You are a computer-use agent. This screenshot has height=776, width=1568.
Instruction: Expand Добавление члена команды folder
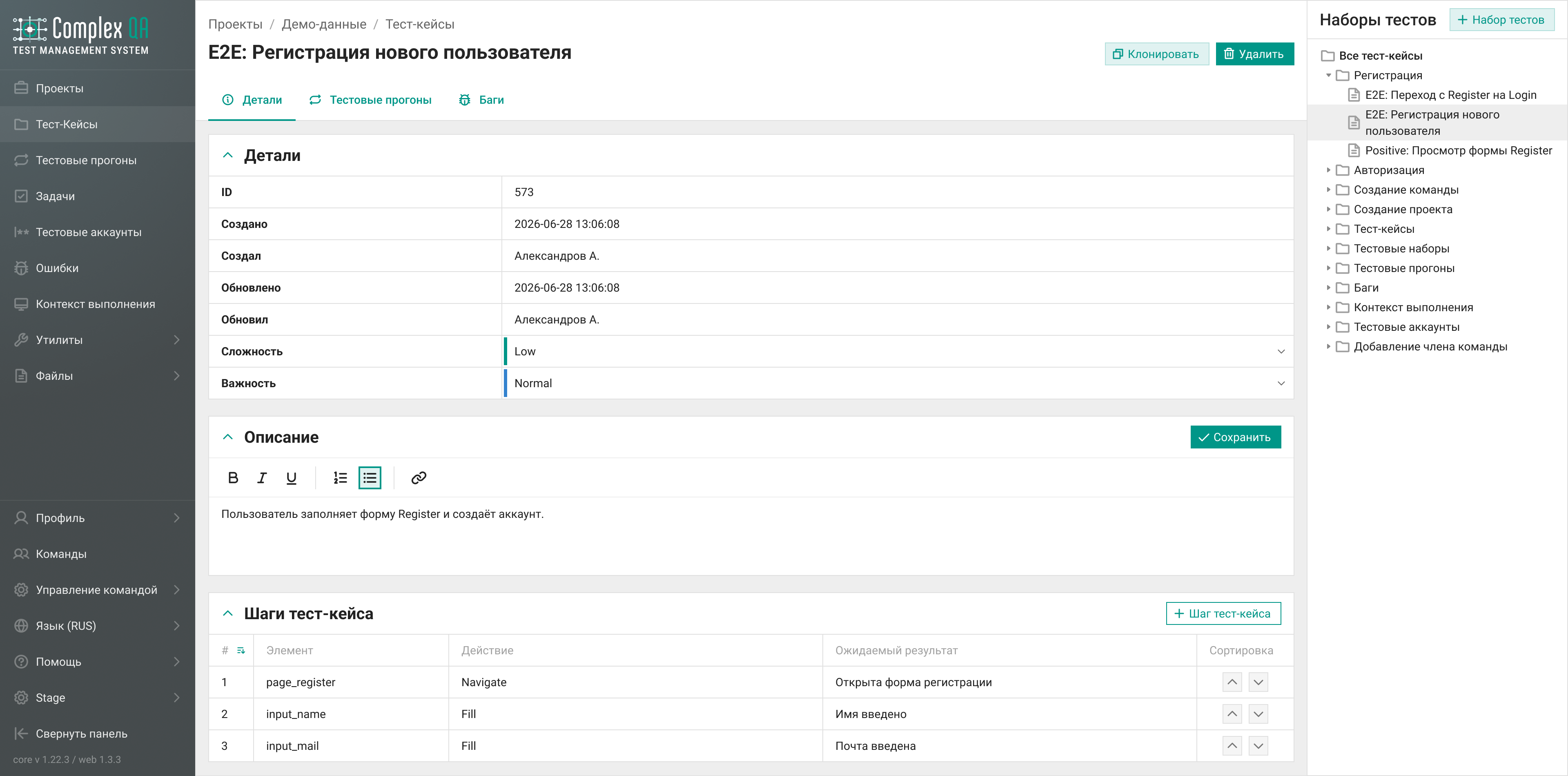[x=1328, y=347]
